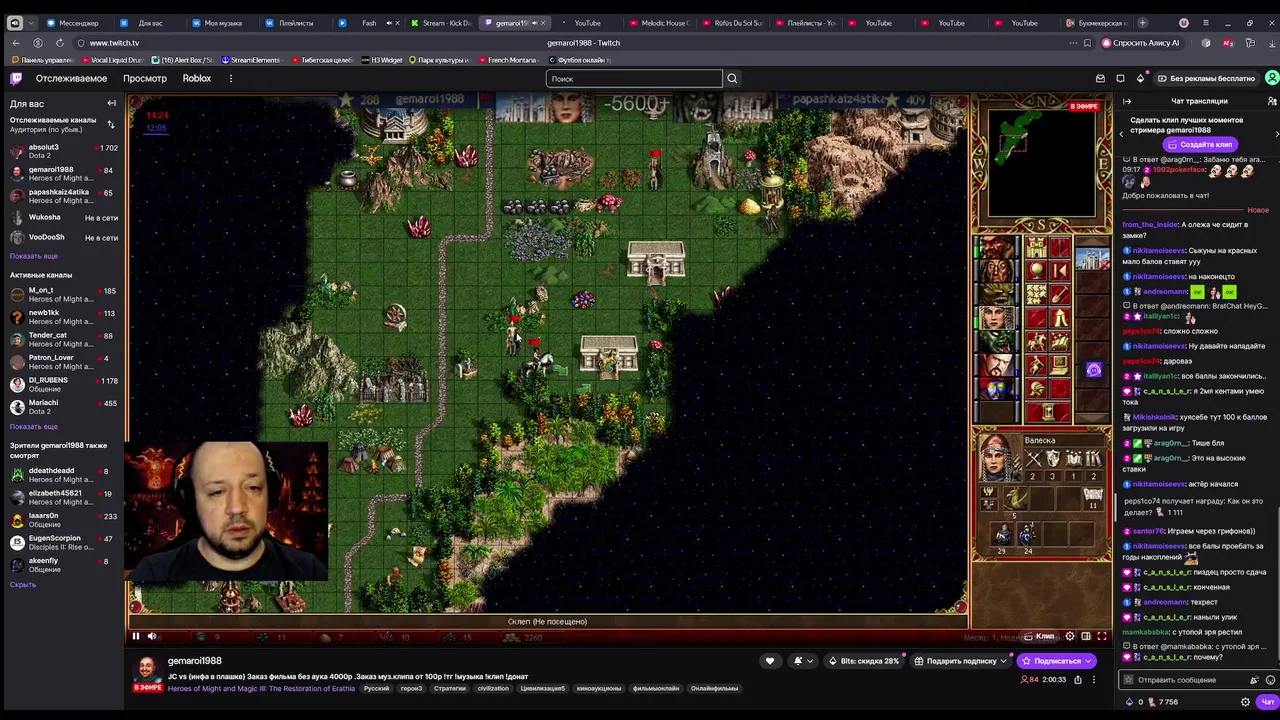Open the absolut3 channel in sidebar
This screenshot has width=1280, height=720.
[x=63, y=151]
